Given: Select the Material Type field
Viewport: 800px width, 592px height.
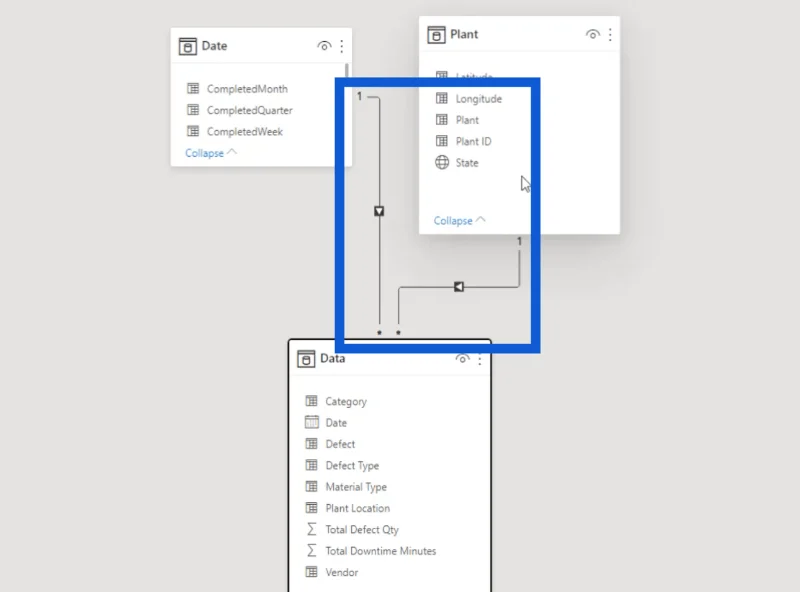Looking at the screenshot, I should coord(356,487).
